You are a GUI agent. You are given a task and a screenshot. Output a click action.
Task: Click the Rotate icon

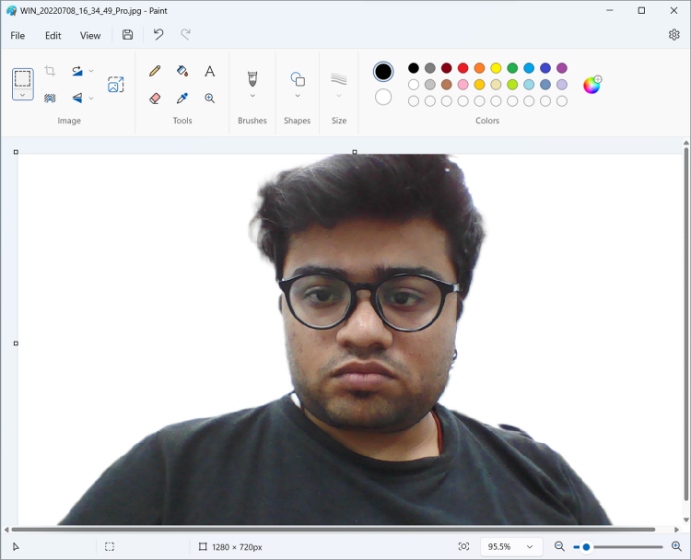(x=77, y=70)
